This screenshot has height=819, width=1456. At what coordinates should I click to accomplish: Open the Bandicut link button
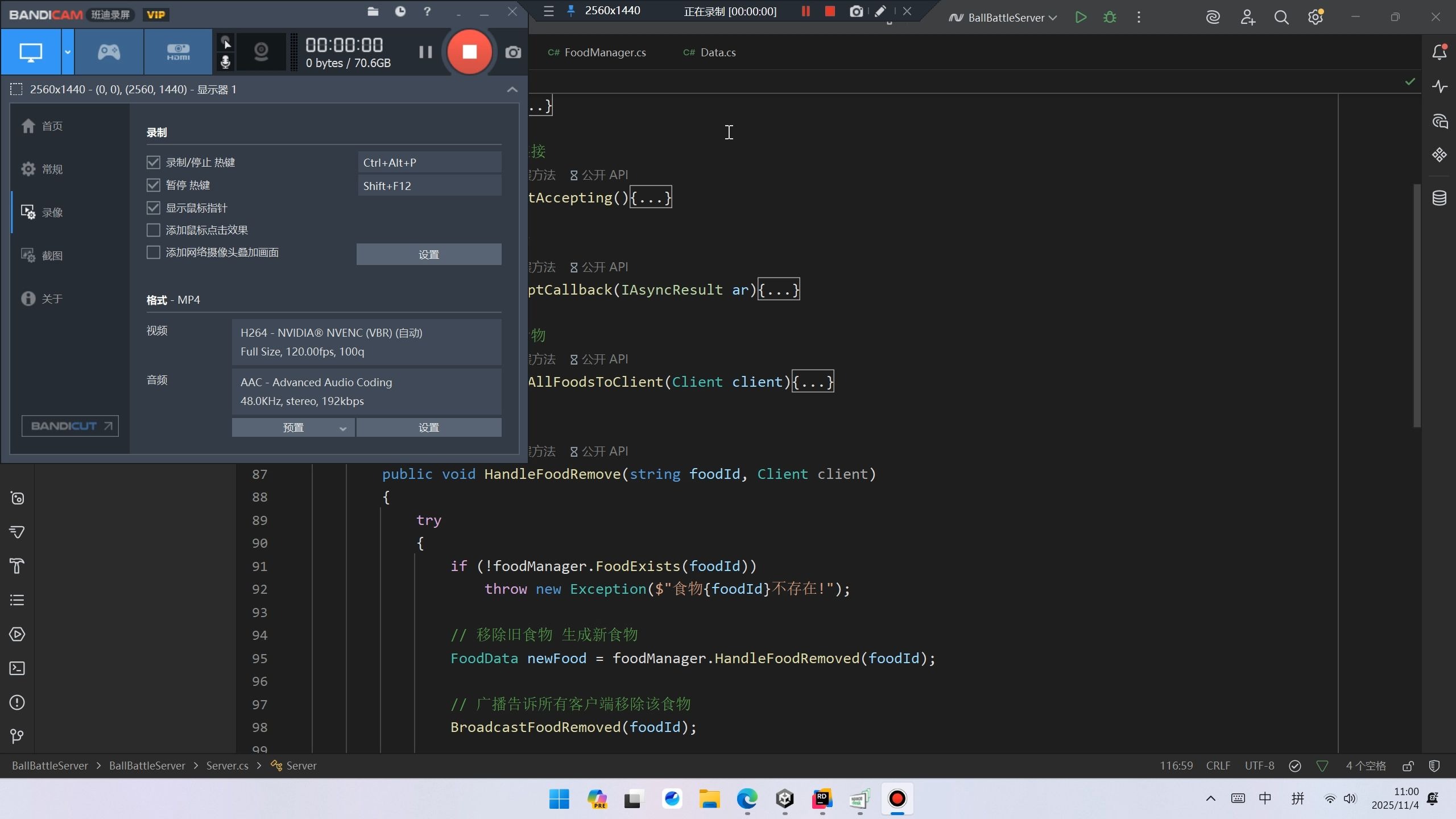click(70, 426)
